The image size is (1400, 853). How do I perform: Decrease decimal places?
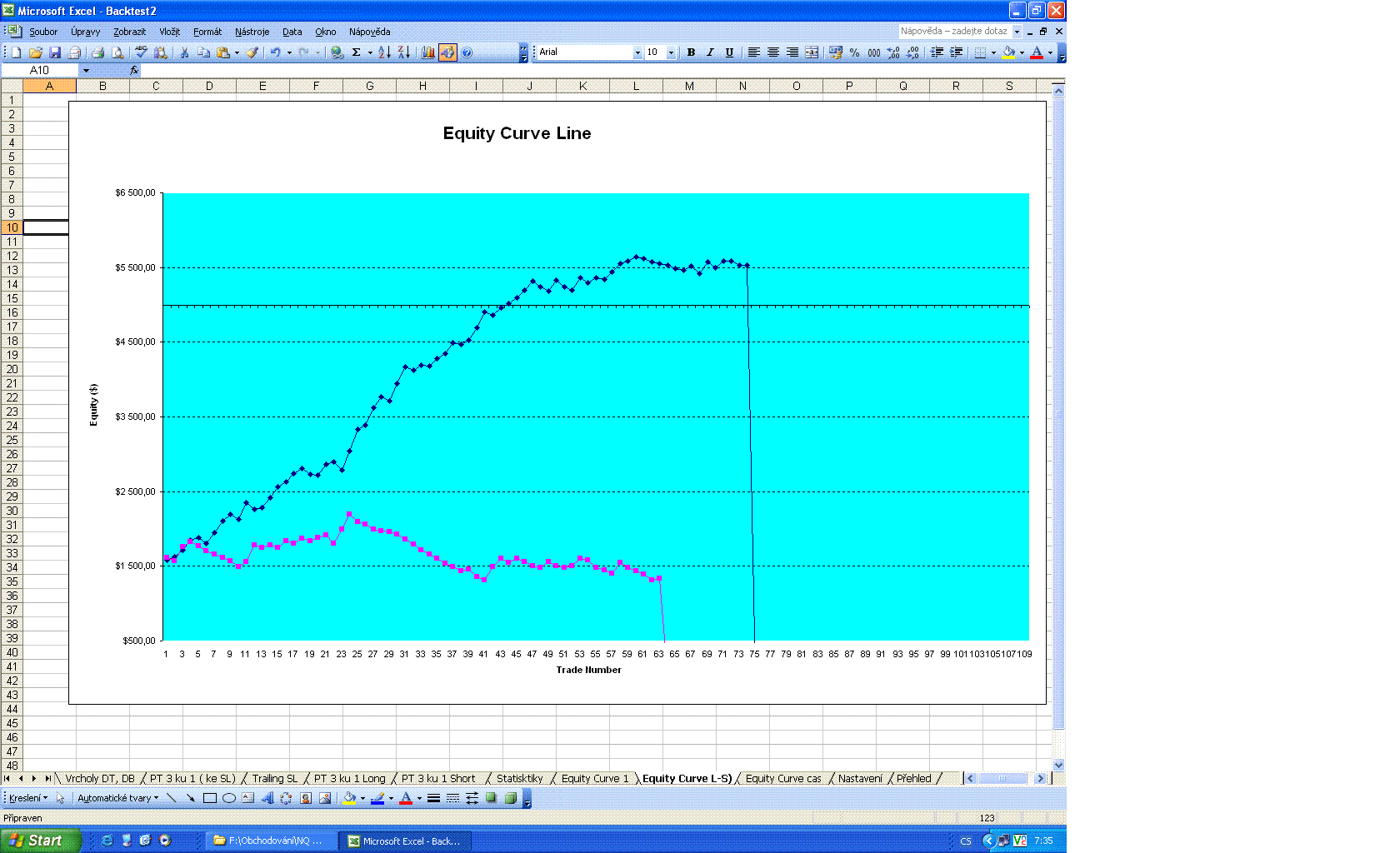pos(912,52)
